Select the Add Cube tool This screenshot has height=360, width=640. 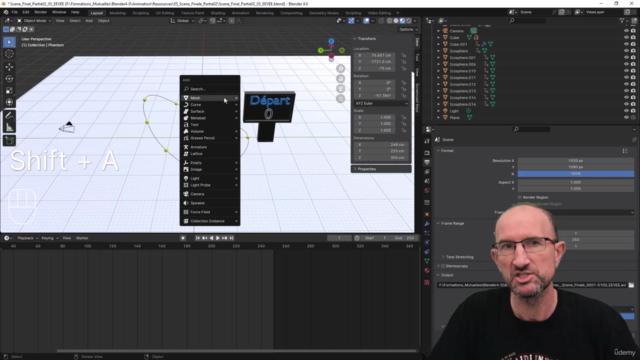9,141
